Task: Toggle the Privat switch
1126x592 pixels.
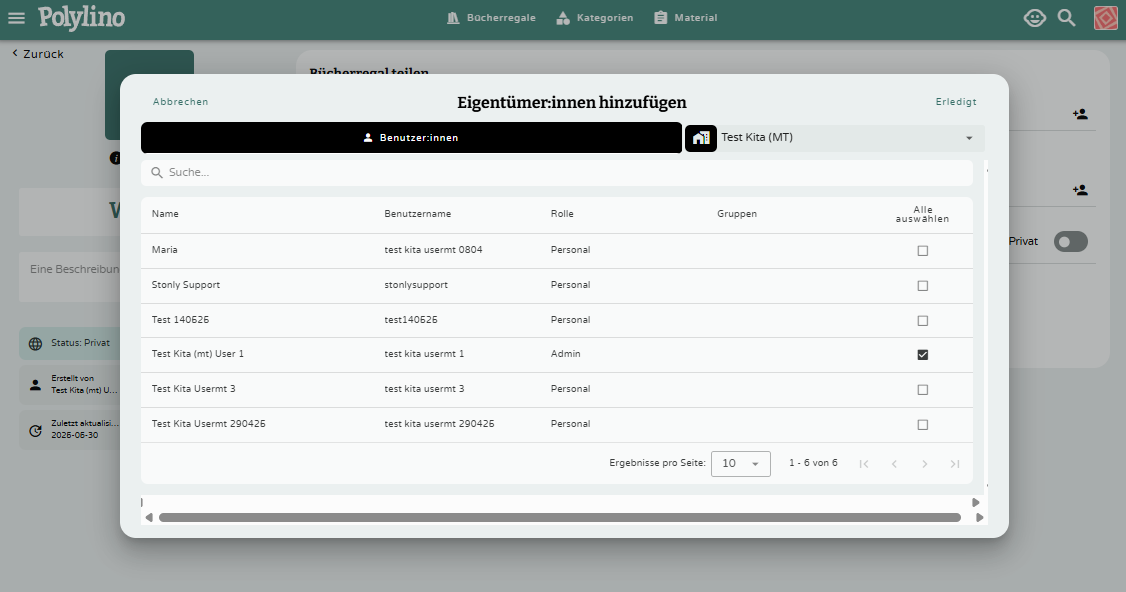Action: (x=1071, y=241)
